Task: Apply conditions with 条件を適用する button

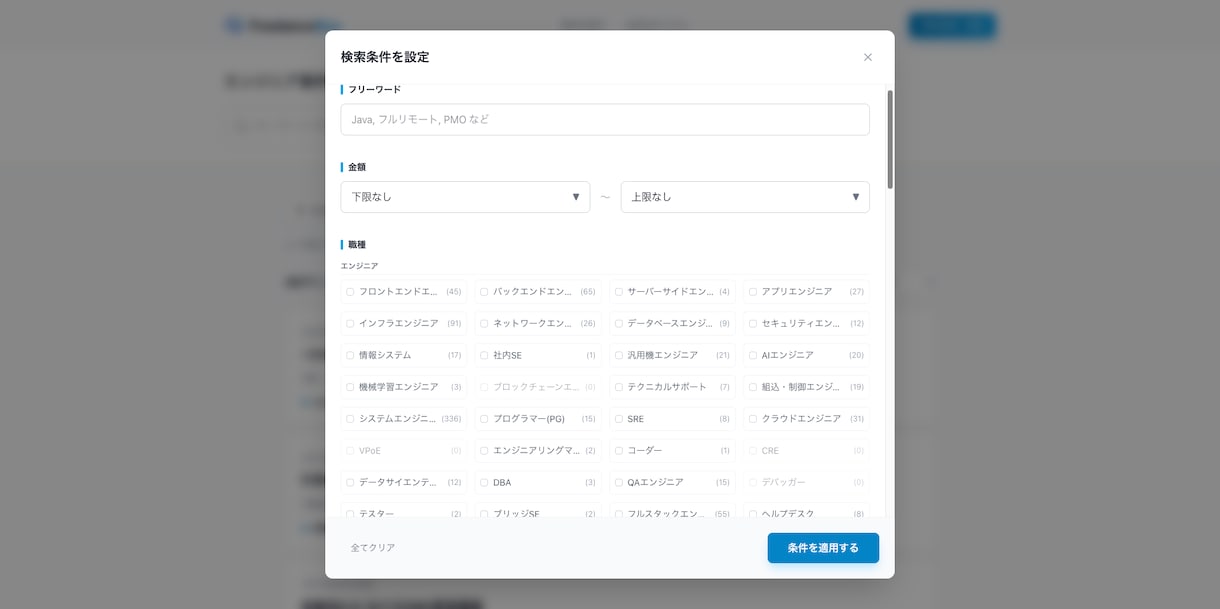Action: coord(823,548)
